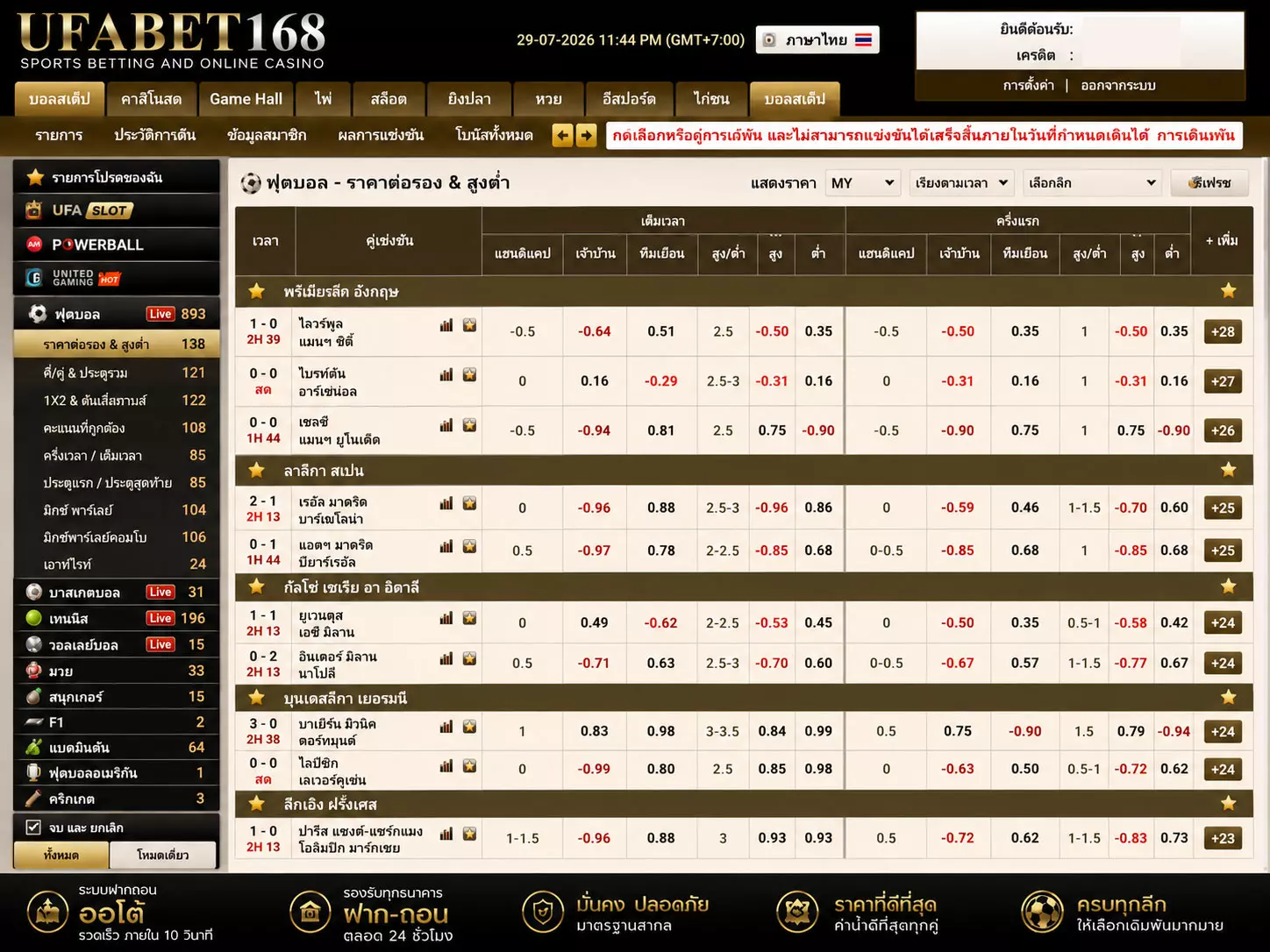This screenshot has width=1270, height=952.
Task: Open statistics chart for ปารีส แซงต์-แชร์กแมง match
Action: 446,834
